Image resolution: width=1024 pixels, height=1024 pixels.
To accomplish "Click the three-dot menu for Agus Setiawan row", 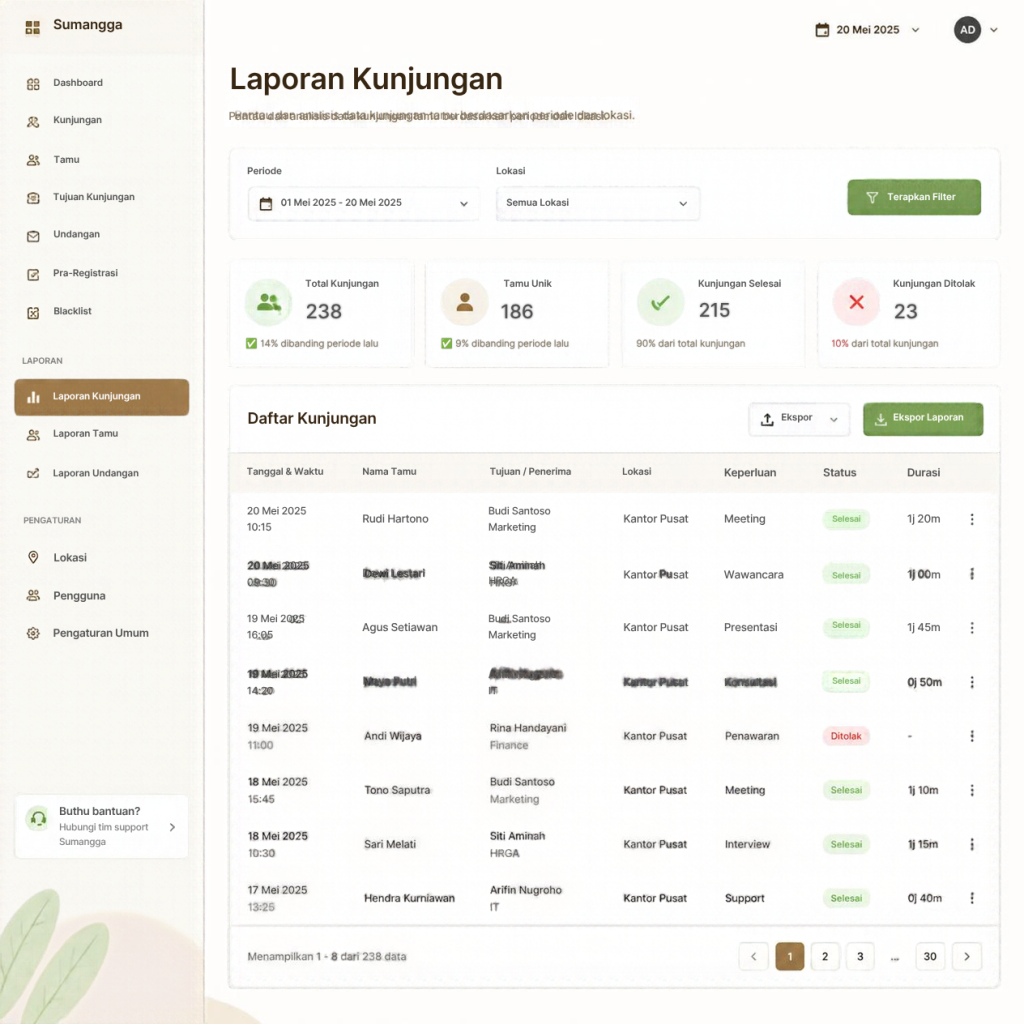I will [972, 628].
